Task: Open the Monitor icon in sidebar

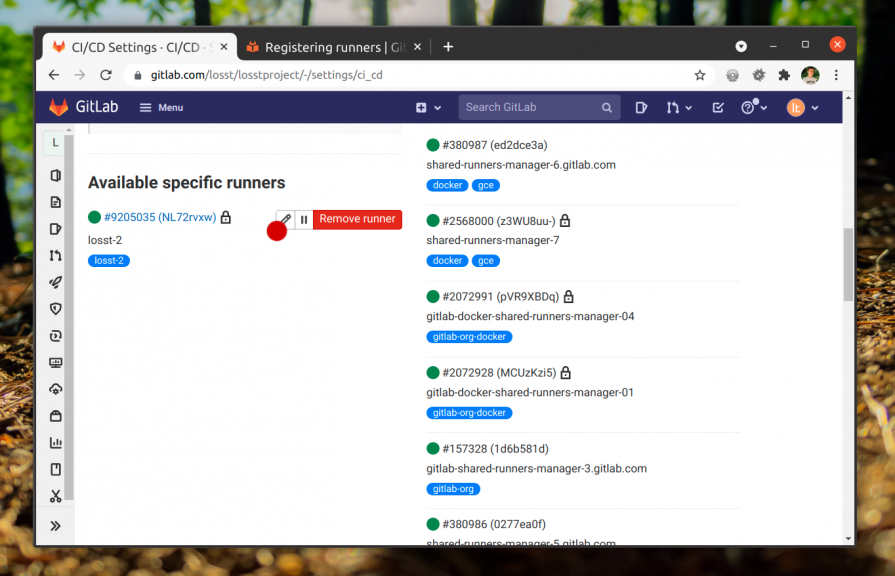Action: point(56,363)
